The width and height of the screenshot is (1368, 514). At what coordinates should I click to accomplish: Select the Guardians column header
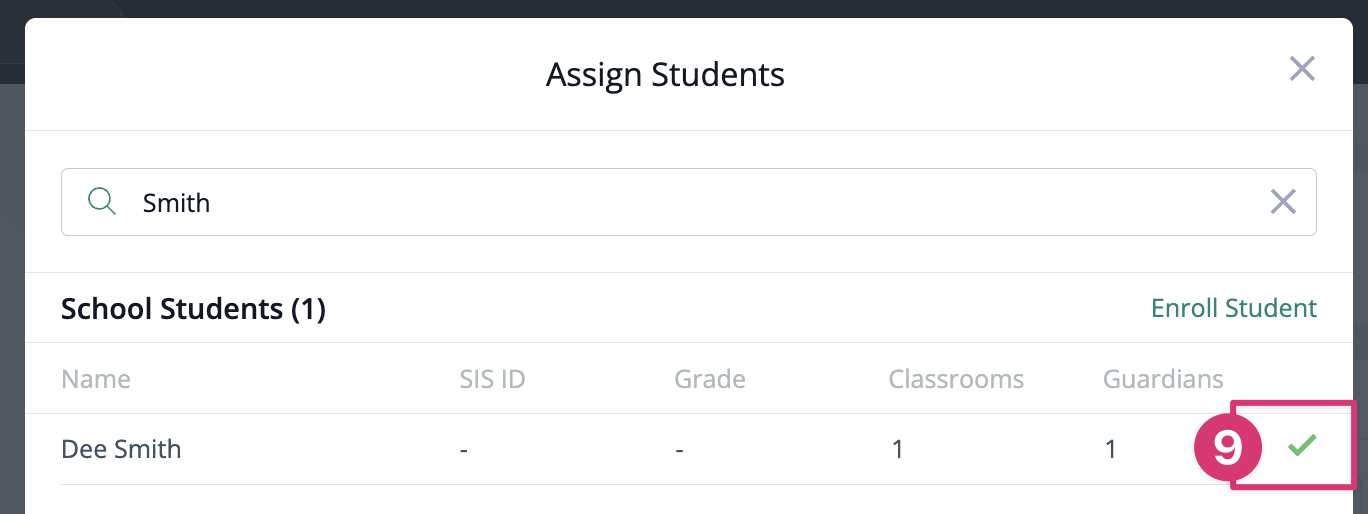click(1163, 379)
